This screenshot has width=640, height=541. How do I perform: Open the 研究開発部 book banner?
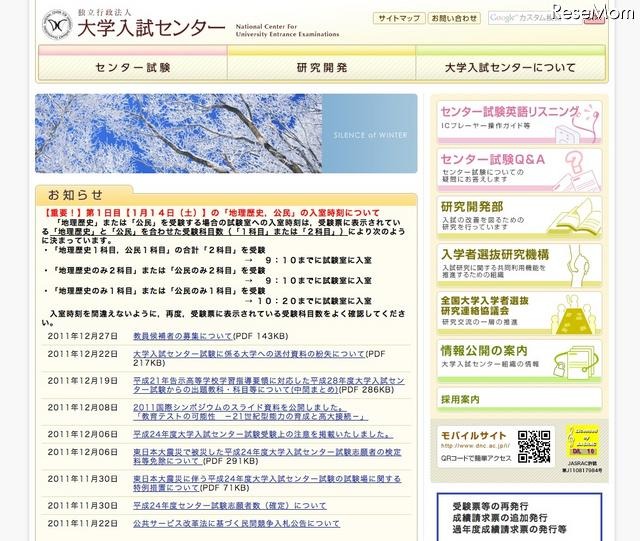click(518, 218)
